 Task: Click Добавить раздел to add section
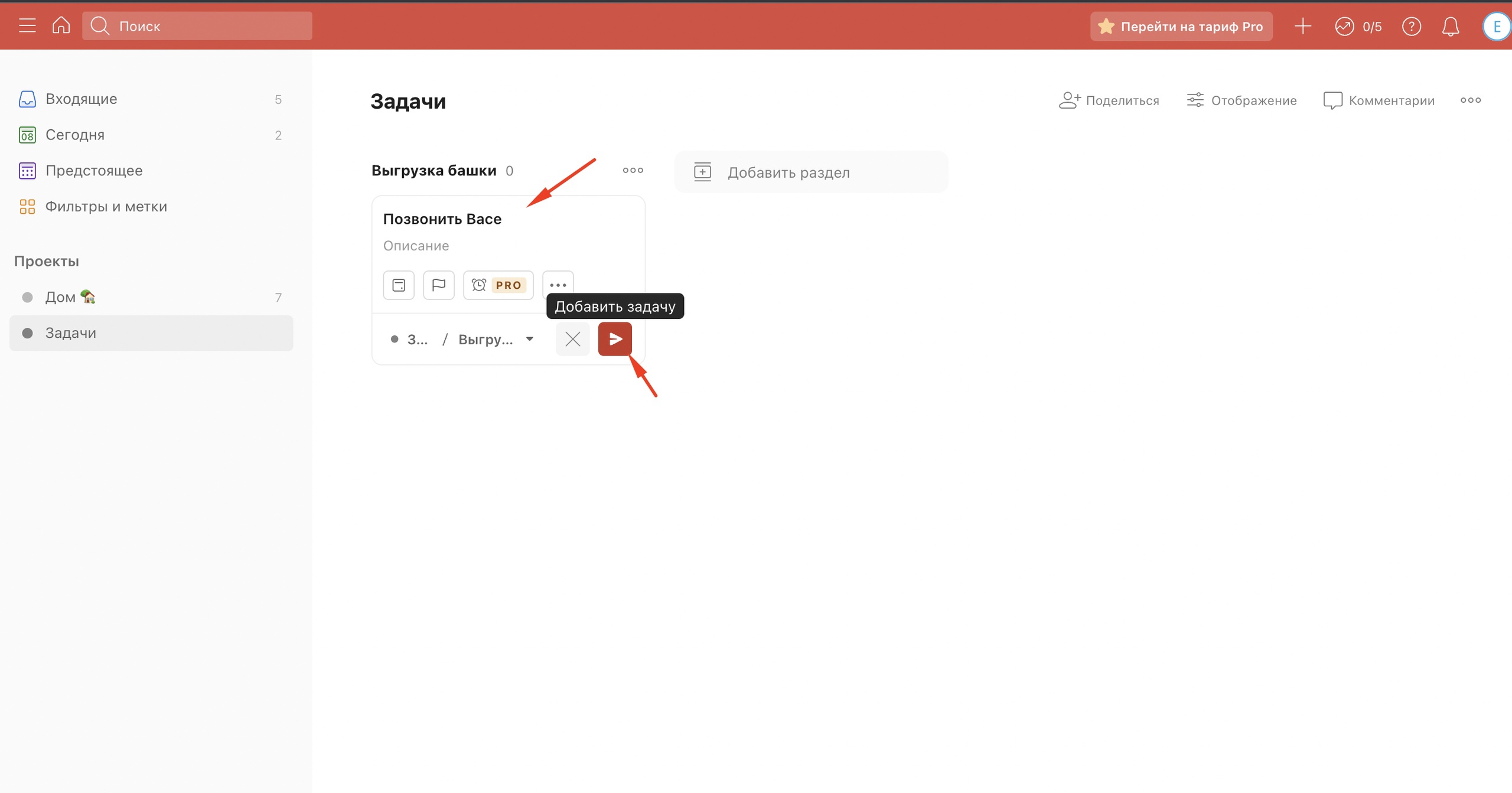click(x=811, y=172)
